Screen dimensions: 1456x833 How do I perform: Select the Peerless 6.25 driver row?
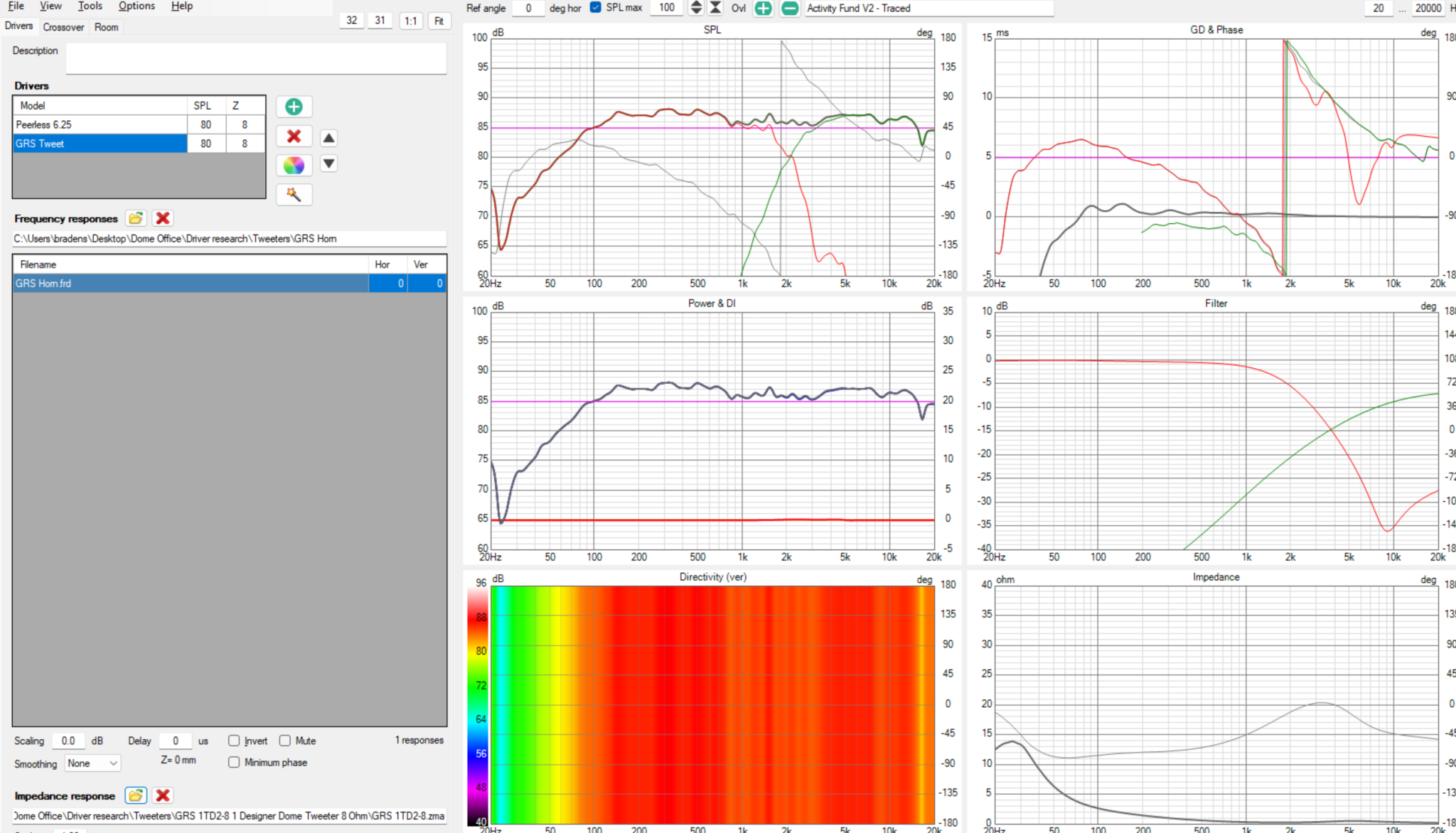(139, 124)
